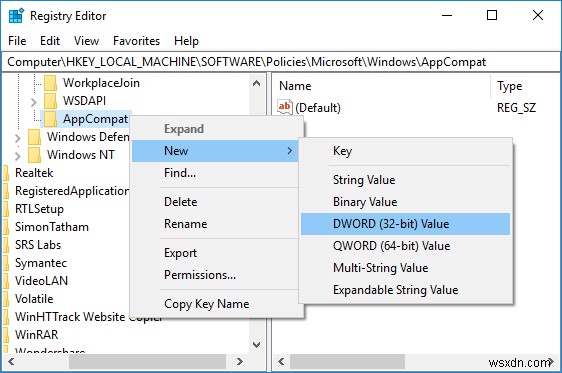The image size is (562, 373).
Task: Close the Registry Editor window
Action: 538,15
